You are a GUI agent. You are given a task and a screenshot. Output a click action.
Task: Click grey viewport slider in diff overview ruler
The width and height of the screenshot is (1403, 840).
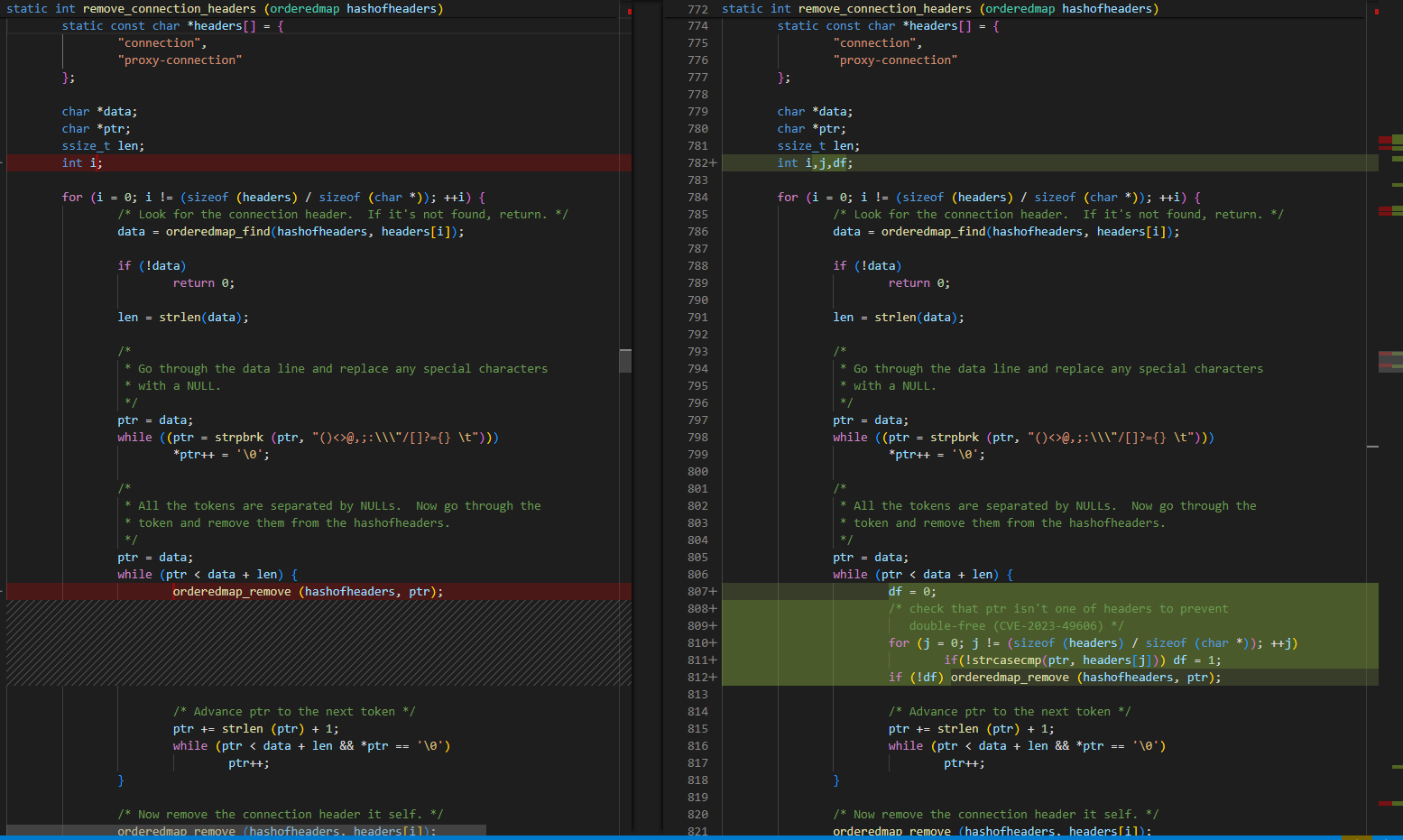(x=1389, y=361)
